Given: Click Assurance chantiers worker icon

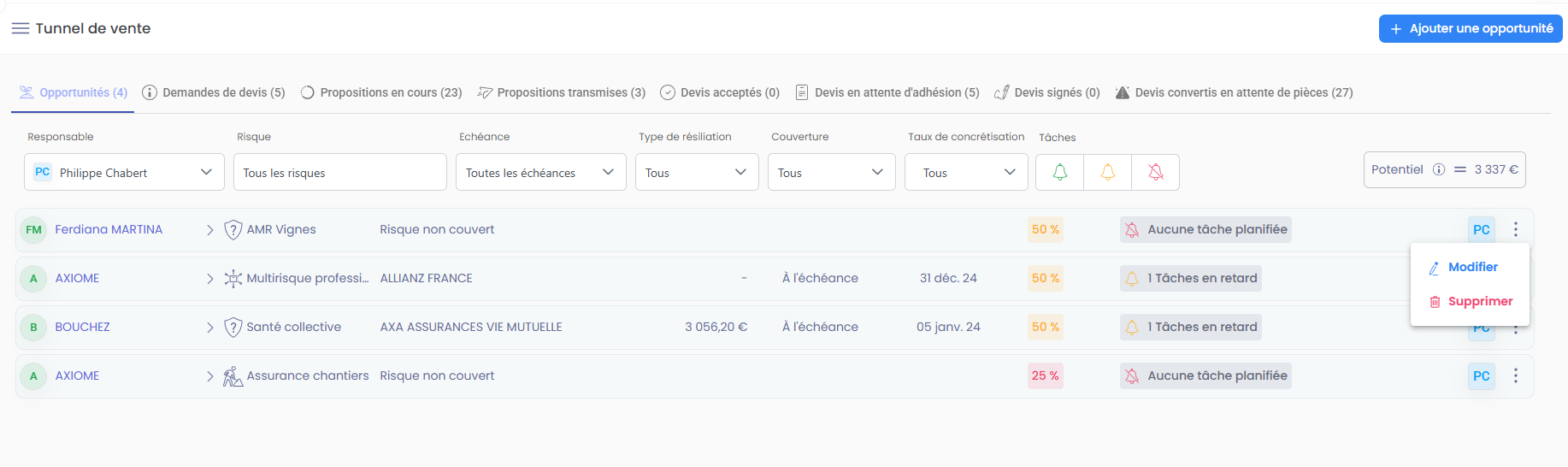Looking at the screenshot, I should click(233, 375).
